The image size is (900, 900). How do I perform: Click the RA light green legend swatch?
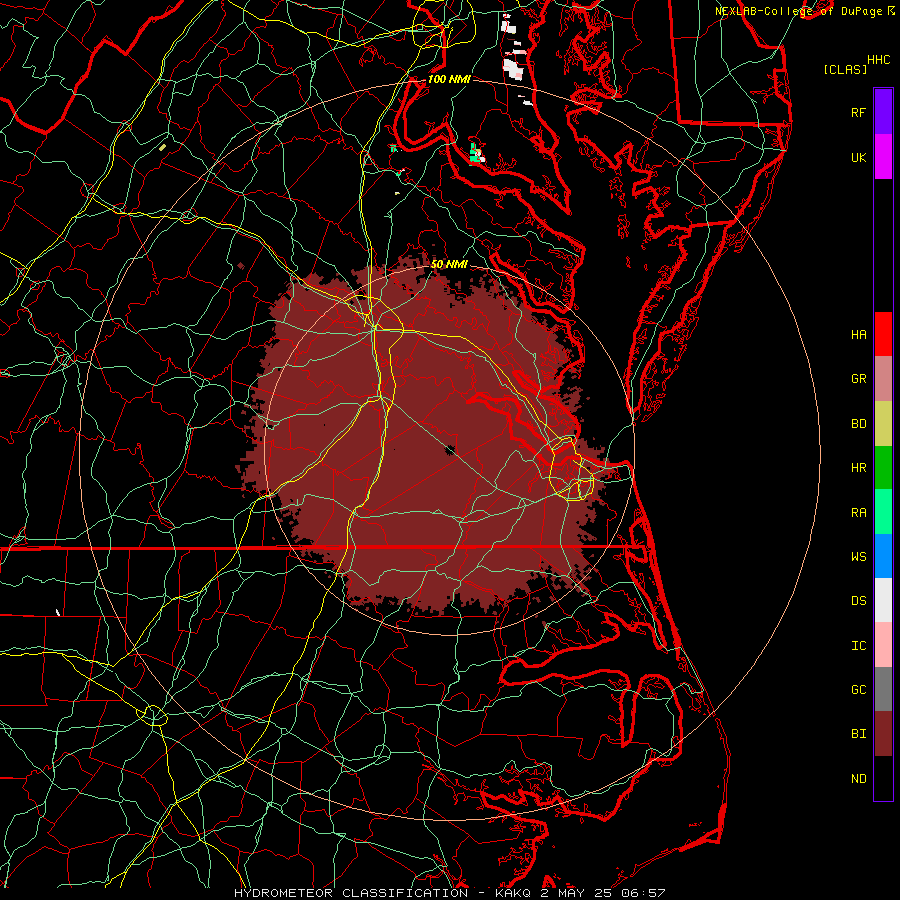tap(883, 512)
